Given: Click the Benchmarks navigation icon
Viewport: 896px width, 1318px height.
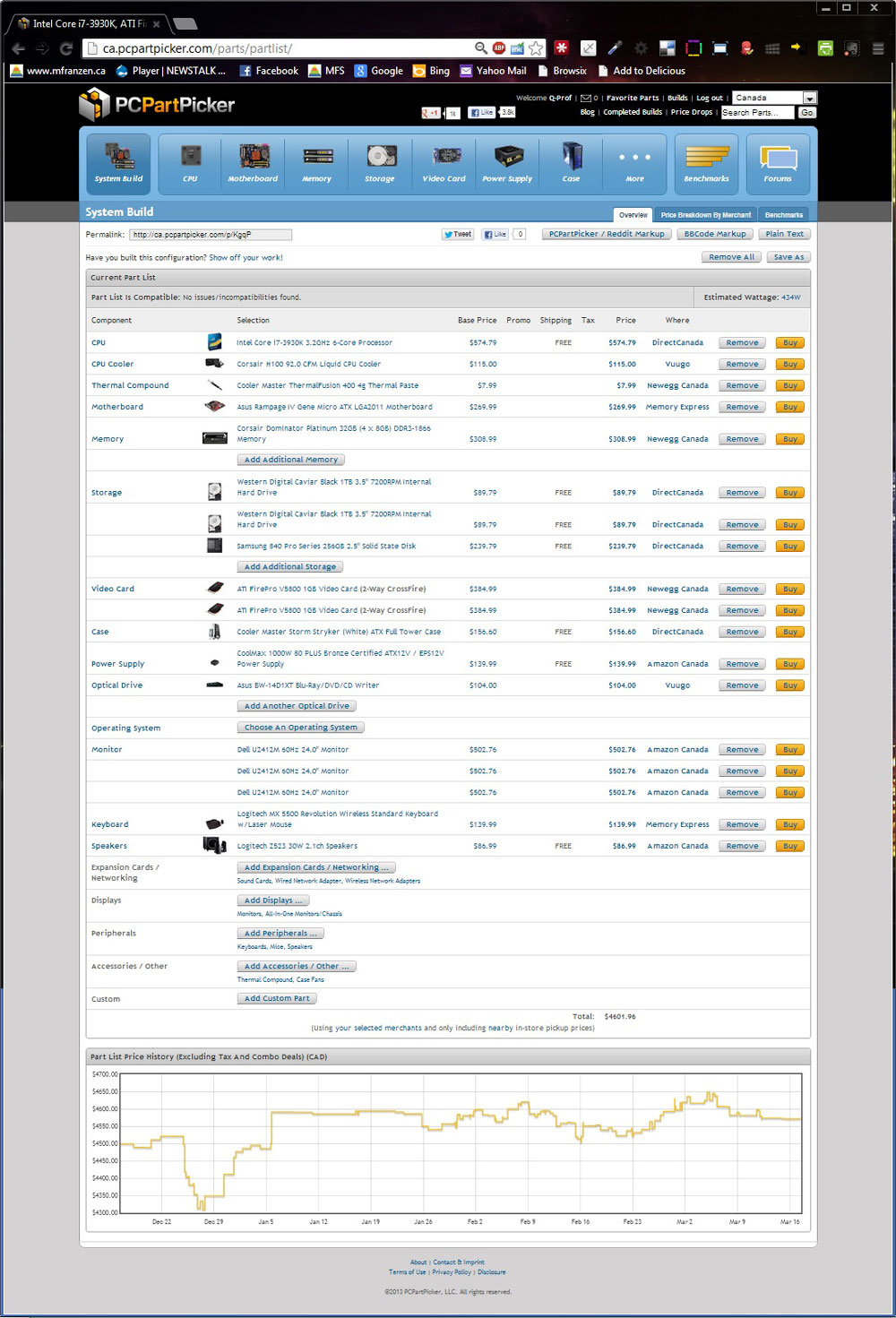Looking at the screenshot, I should tap(706, 163).
